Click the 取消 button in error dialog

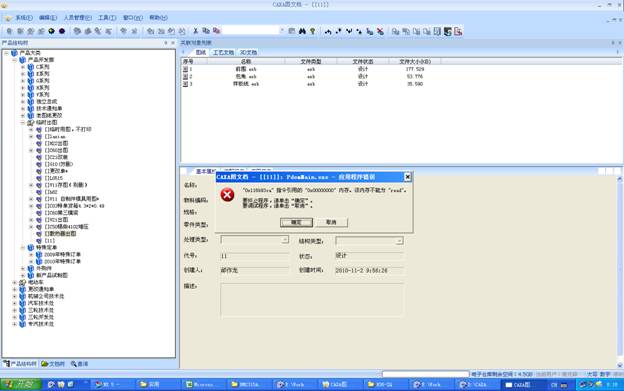[332, 222]
